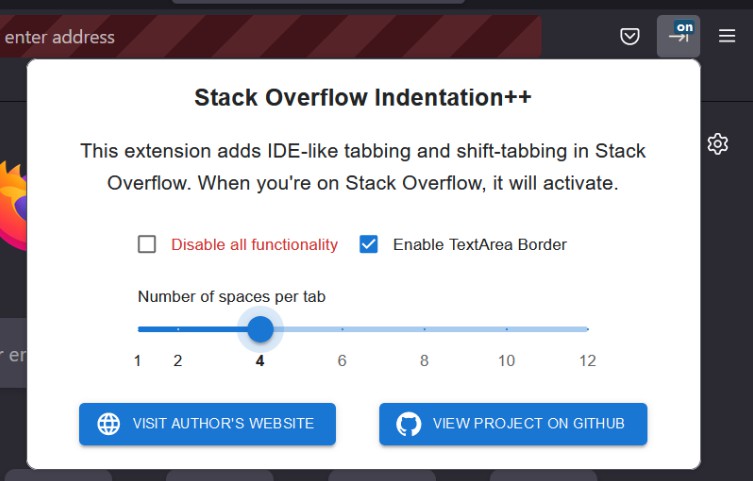Set spaces per tab slider to 6
Screen dimensions: 753x481
[x=342, y=328]
